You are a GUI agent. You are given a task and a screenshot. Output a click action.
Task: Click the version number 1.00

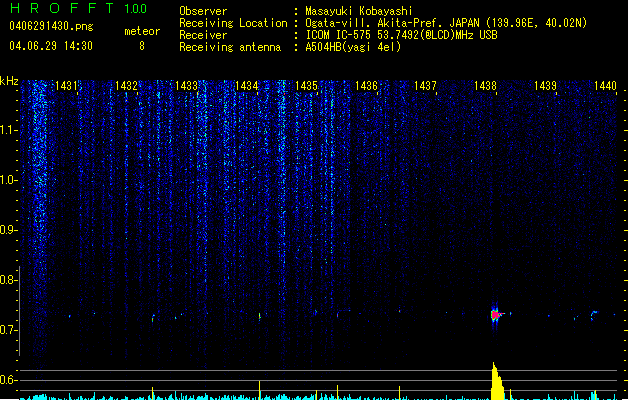pos(136,9)
